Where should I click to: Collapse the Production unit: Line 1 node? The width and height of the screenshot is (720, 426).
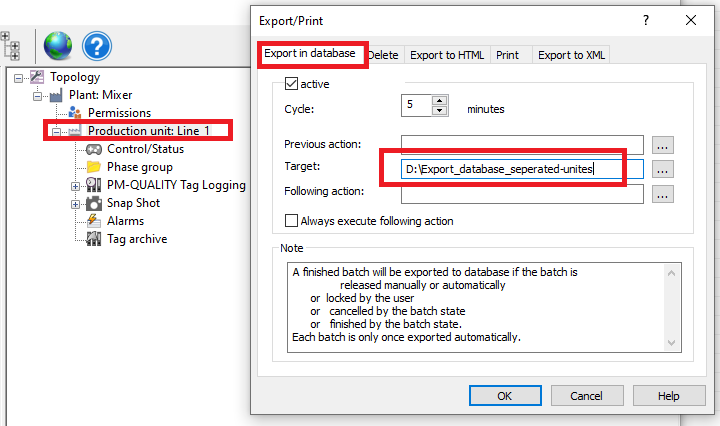(x=57, y=131)
